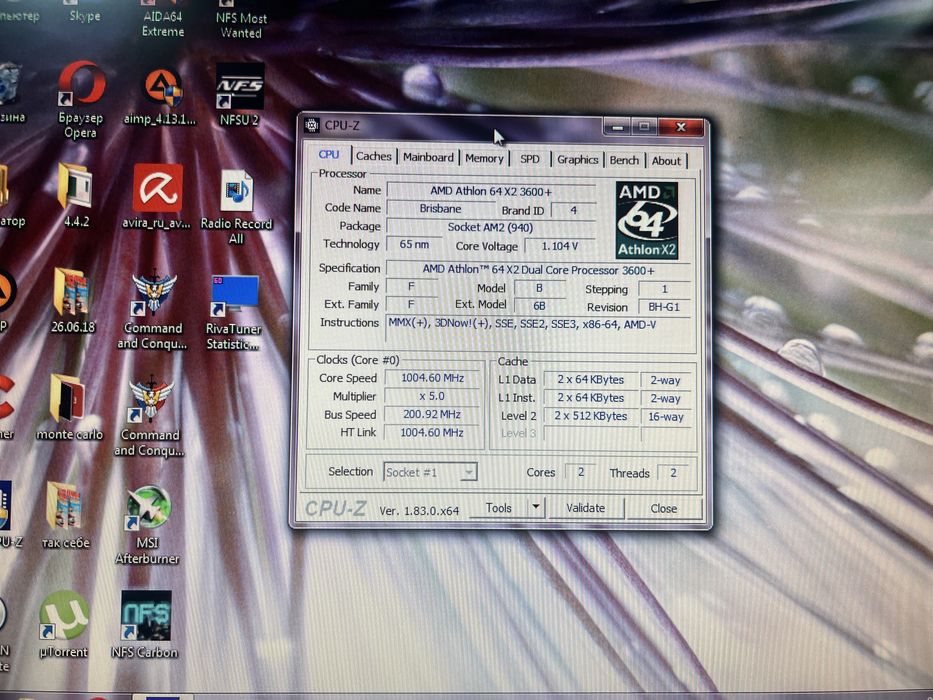Open the Bench tab
Screen dimensions: 933x700
[624, 160]
